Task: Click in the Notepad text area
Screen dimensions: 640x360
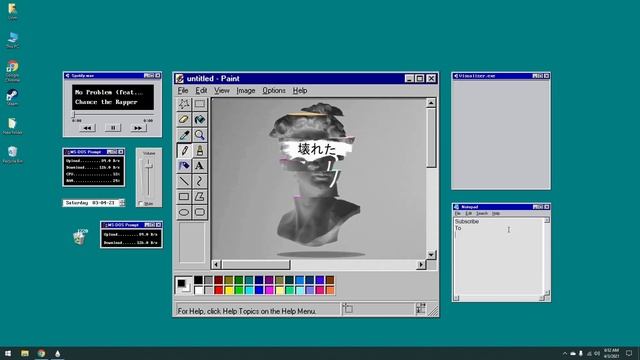Action: tap(499, 257)
